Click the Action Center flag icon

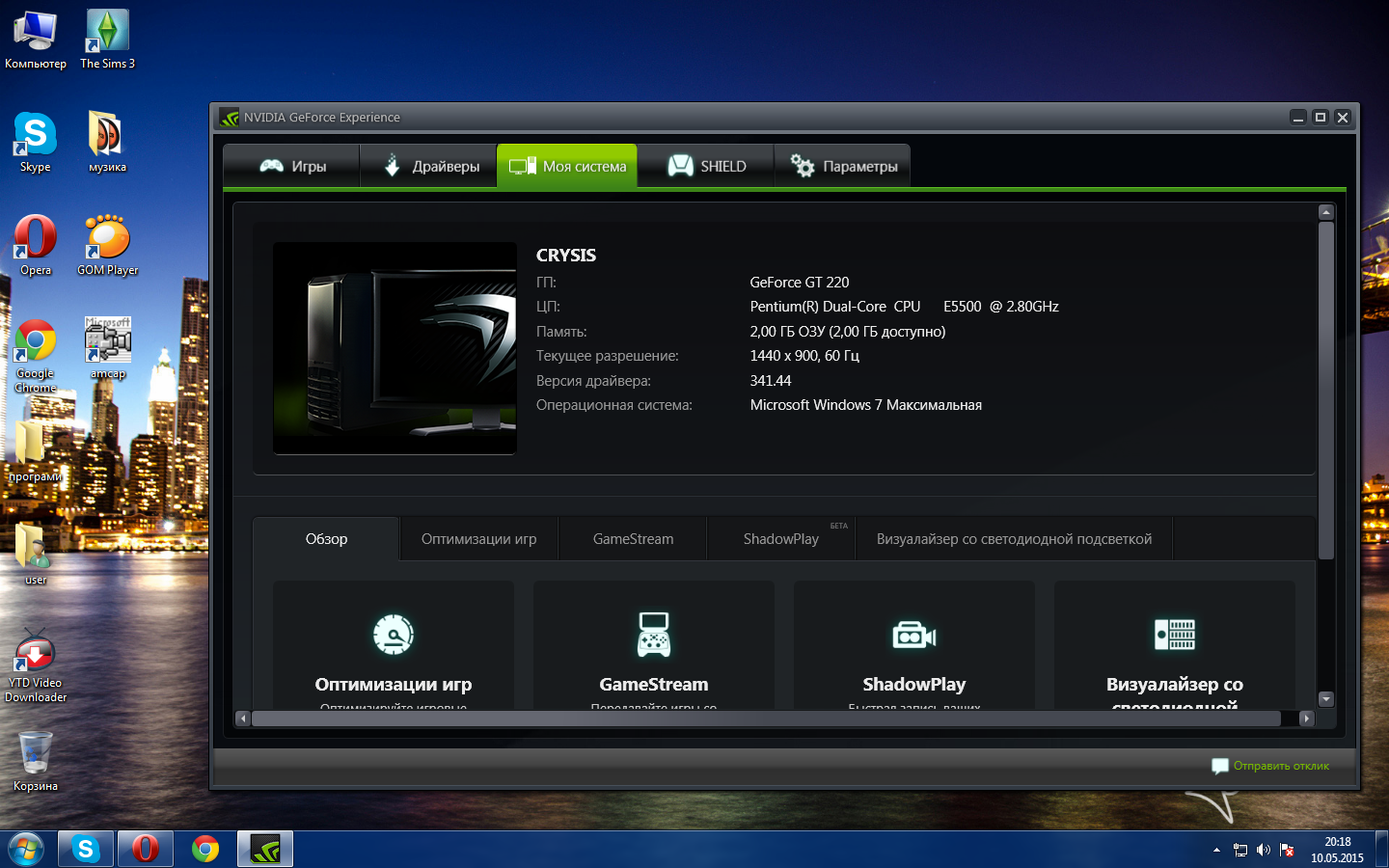pos(1287,850)
